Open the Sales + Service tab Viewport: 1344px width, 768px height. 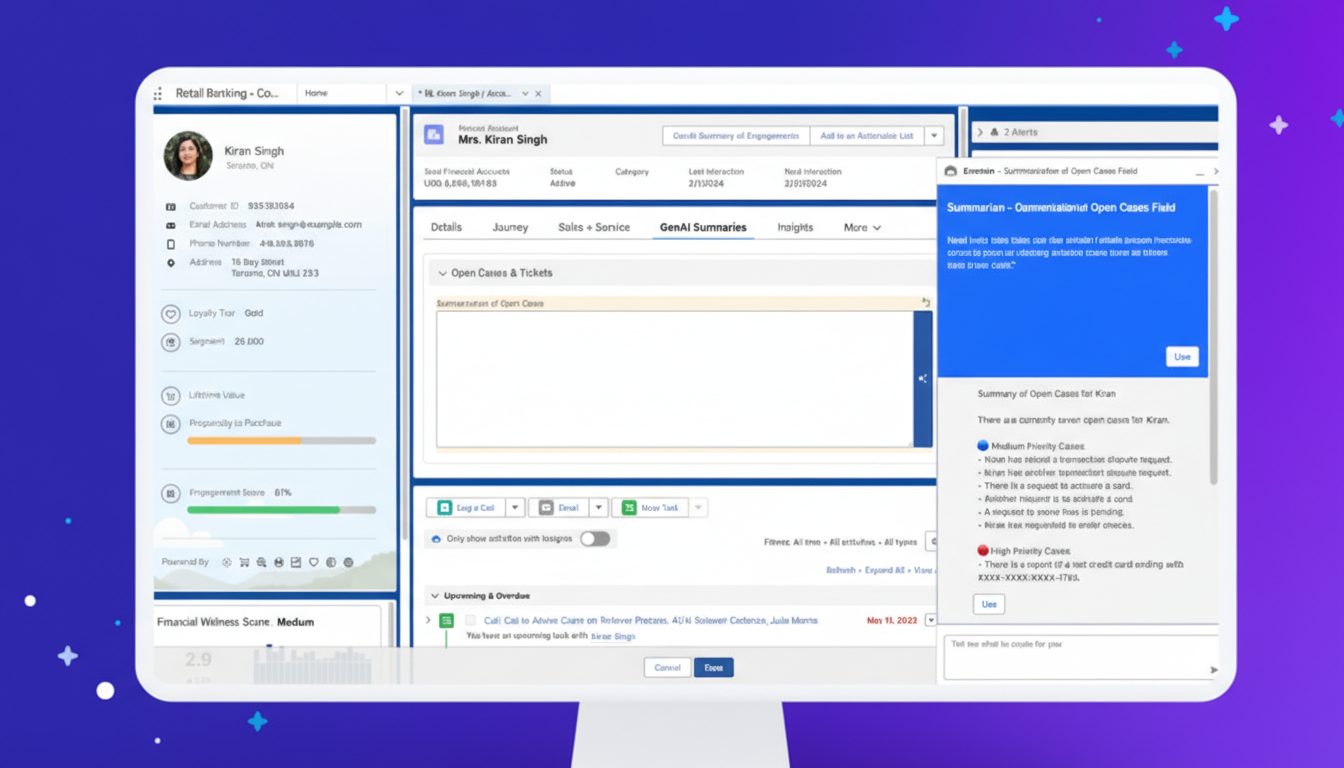coord(594,227)
